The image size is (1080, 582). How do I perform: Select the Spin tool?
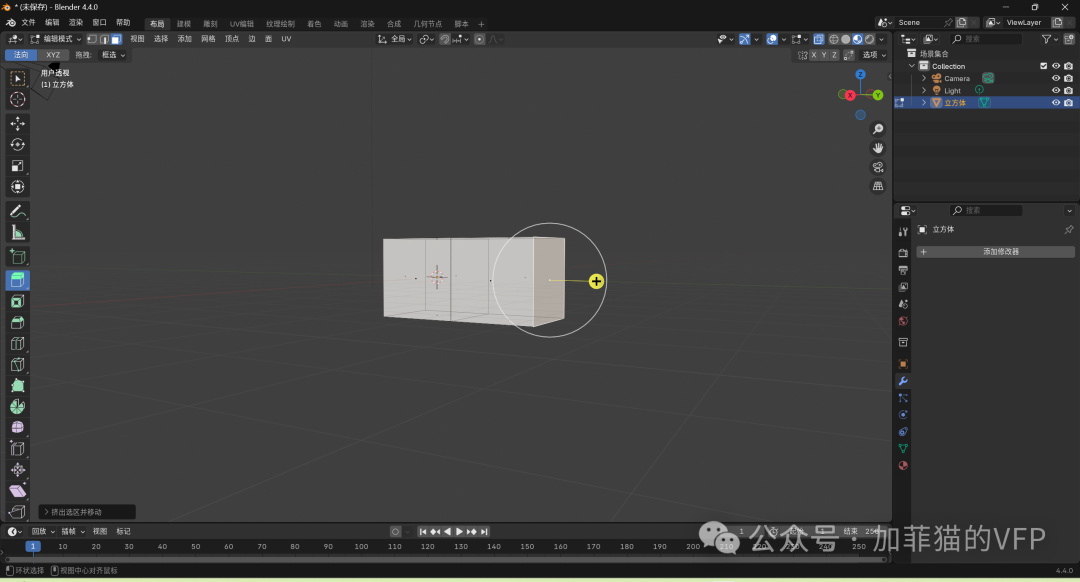[17, 406]
